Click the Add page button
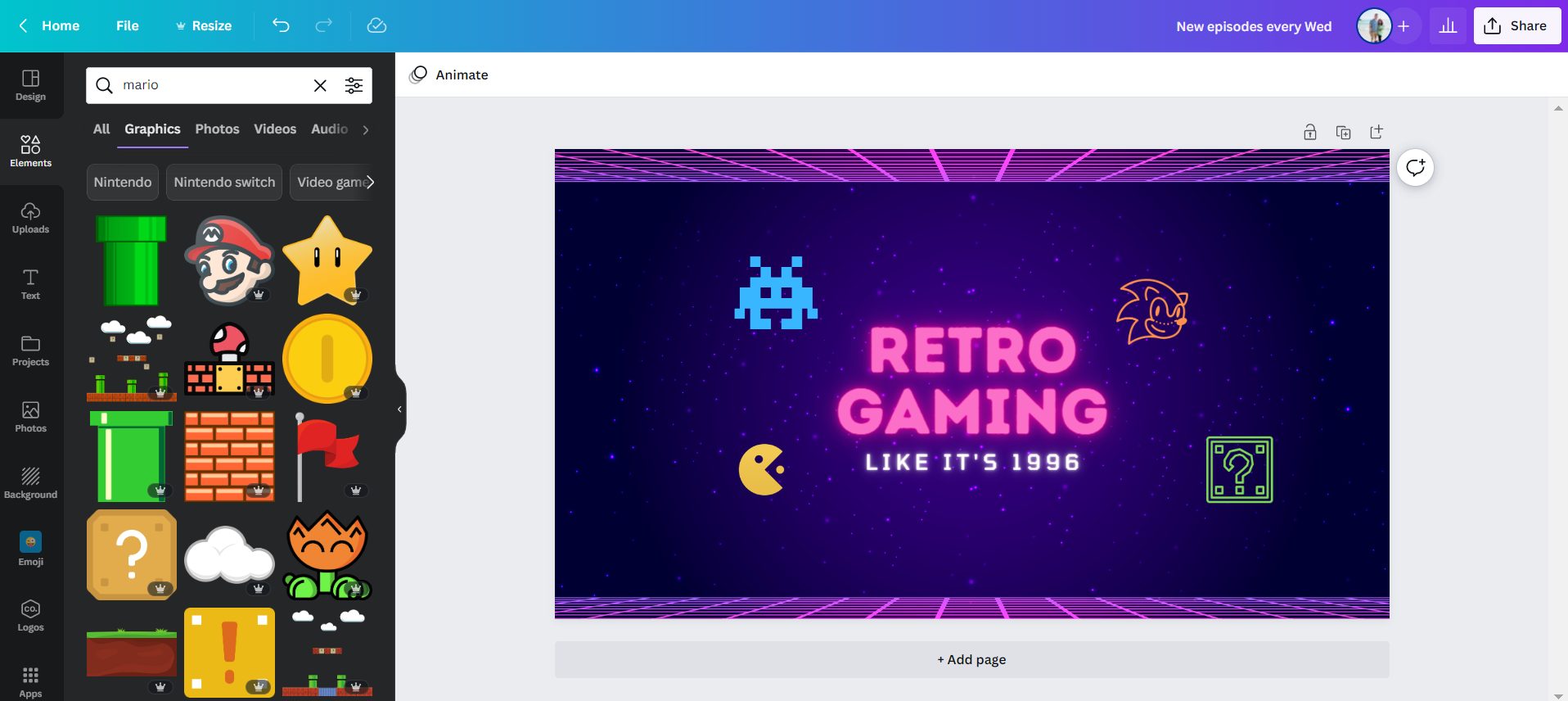Viewport: 1568px width, 701px height. 971,659
